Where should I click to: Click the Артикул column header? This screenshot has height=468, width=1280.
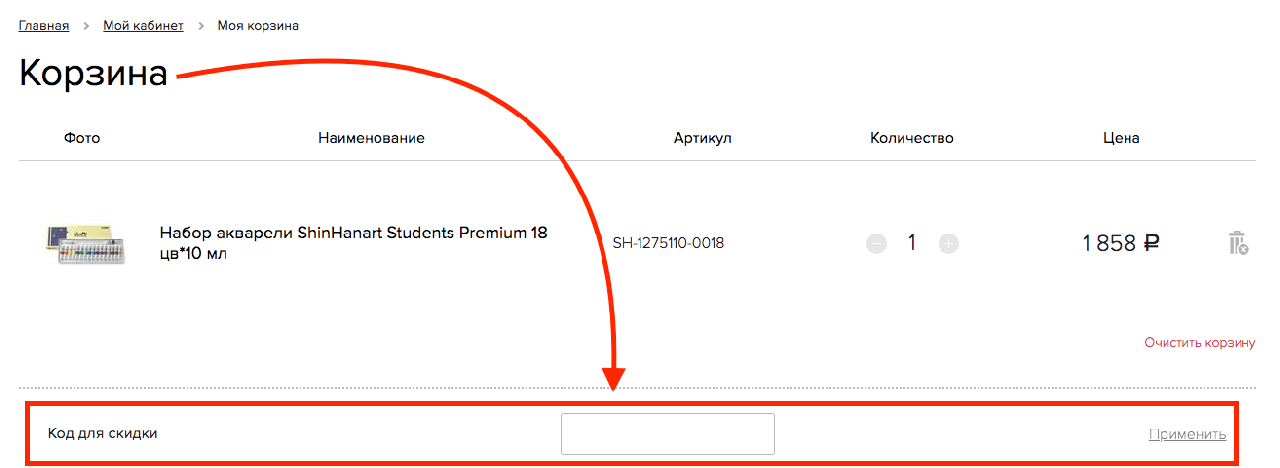pos(703,138)
